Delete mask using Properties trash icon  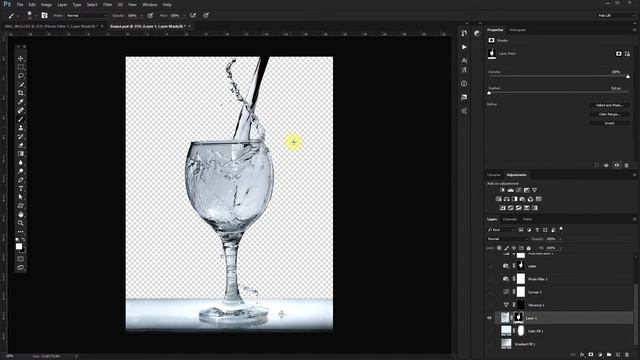point(627,165)
